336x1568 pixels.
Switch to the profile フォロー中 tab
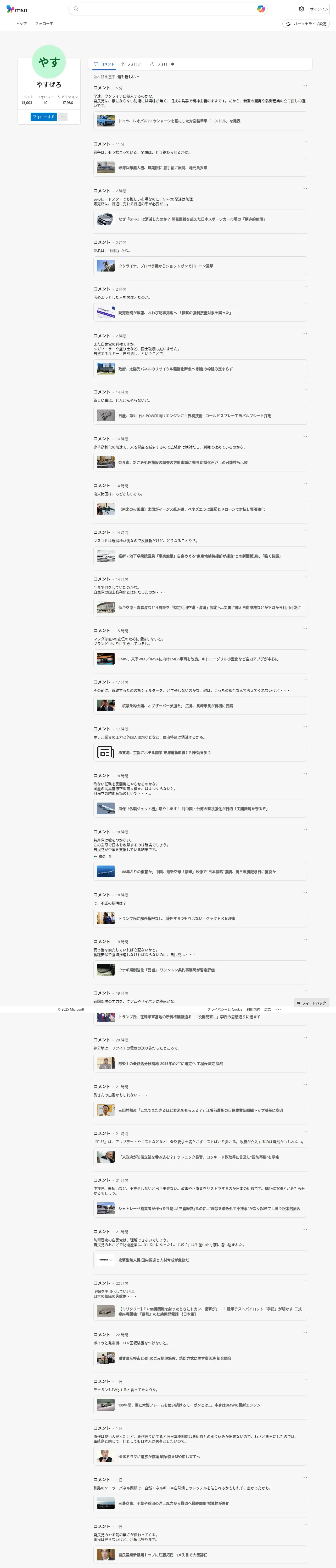pyautogui.click(x=162, y=64)
